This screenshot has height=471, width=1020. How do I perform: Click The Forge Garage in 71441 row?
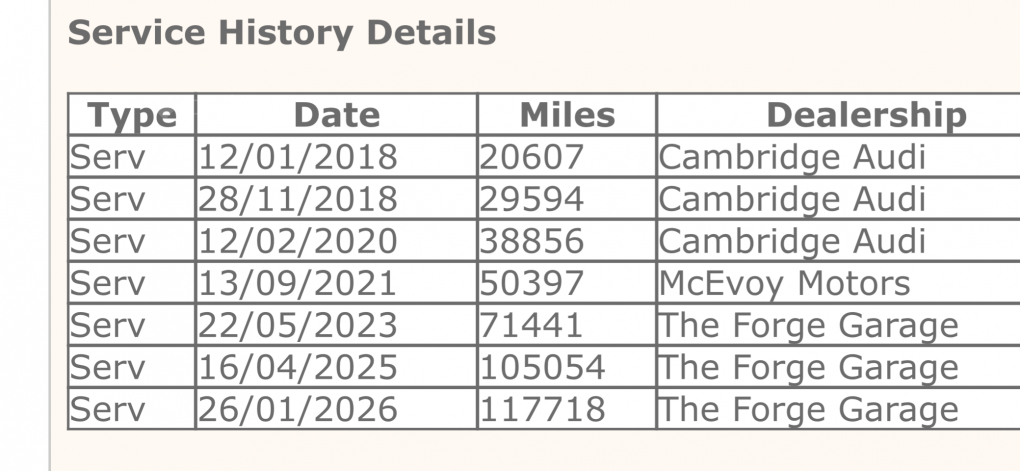coord(808,325)
